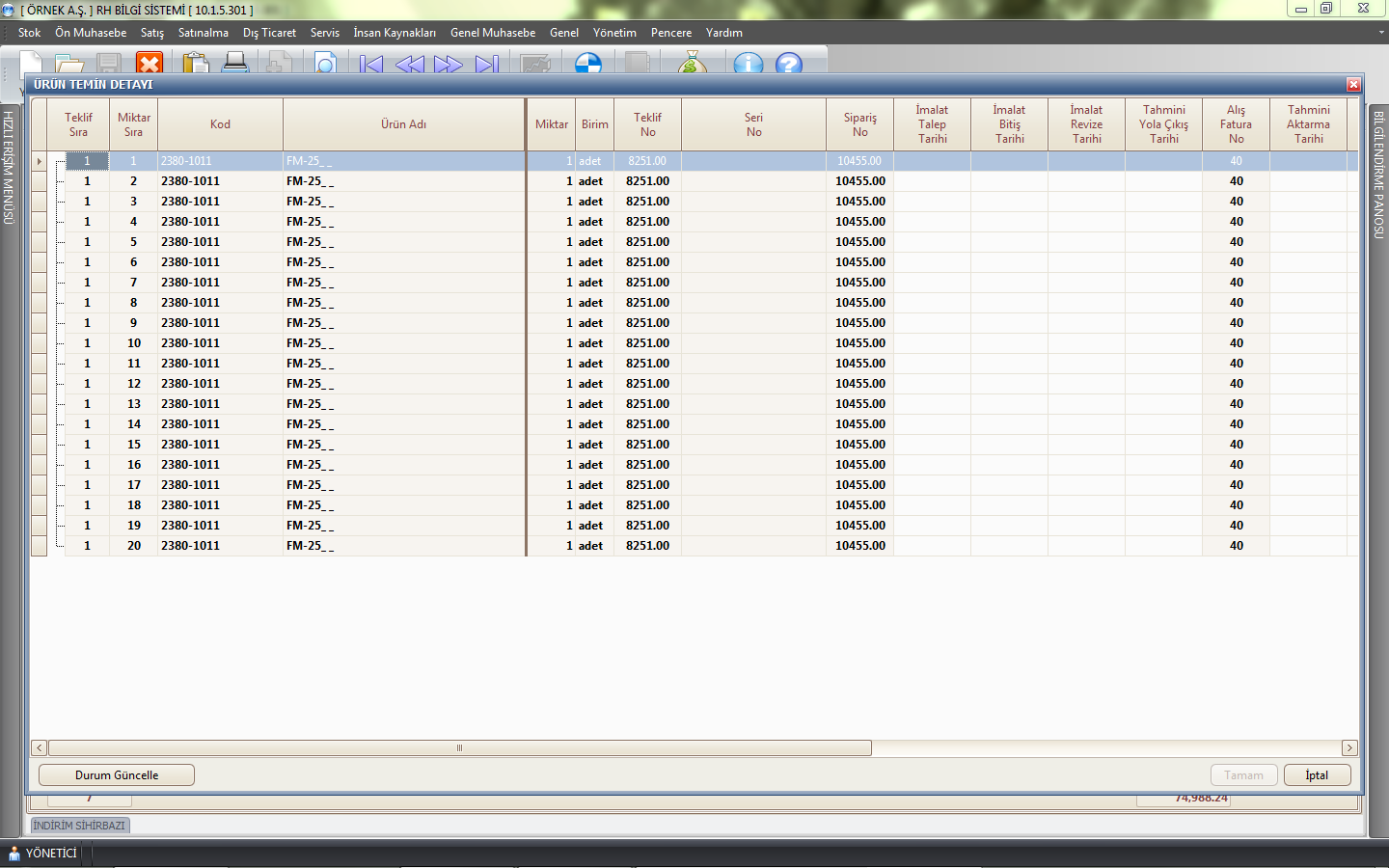Expand the HIZLI ERİŞİM MENÜSÜ side panel
The width and height of the screenshot is (1389, 868).
click(x=9, y=168)
